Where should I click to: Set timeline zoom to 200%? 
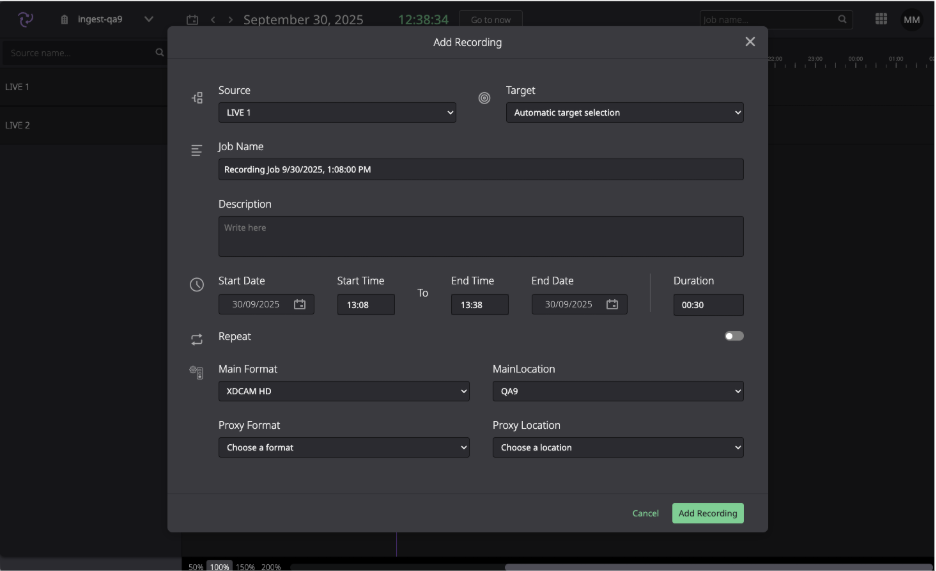click(271, 566)
